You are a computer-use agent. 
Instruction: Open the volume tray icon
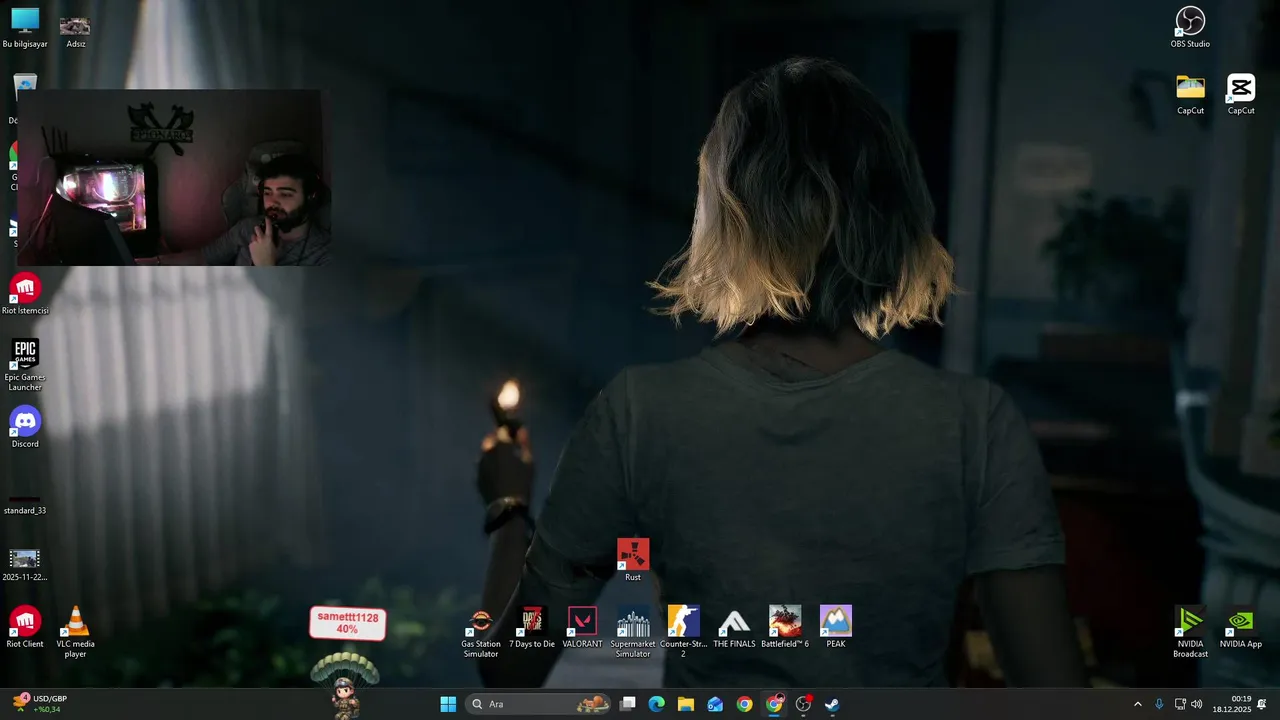click(x=1197, y=704)
